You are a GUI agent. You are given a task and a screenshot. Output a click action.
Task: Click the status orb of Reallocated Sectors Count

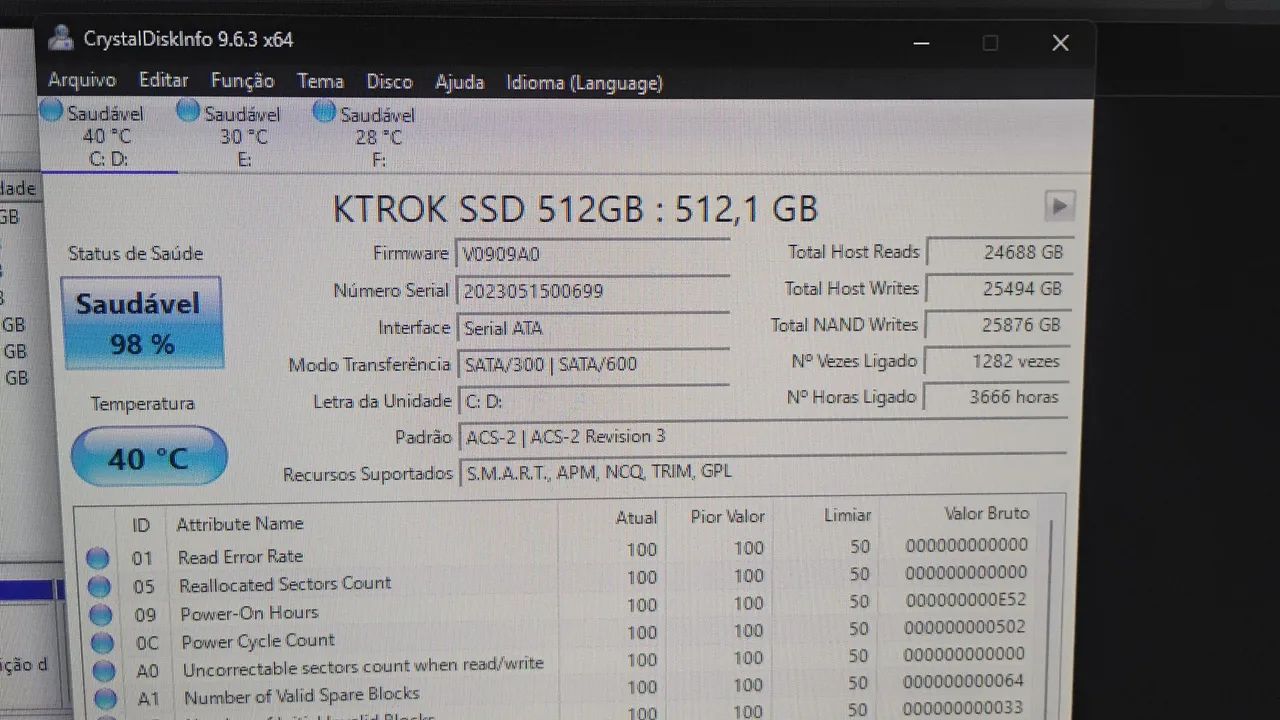pyautogui.click(x=99, y=586)
